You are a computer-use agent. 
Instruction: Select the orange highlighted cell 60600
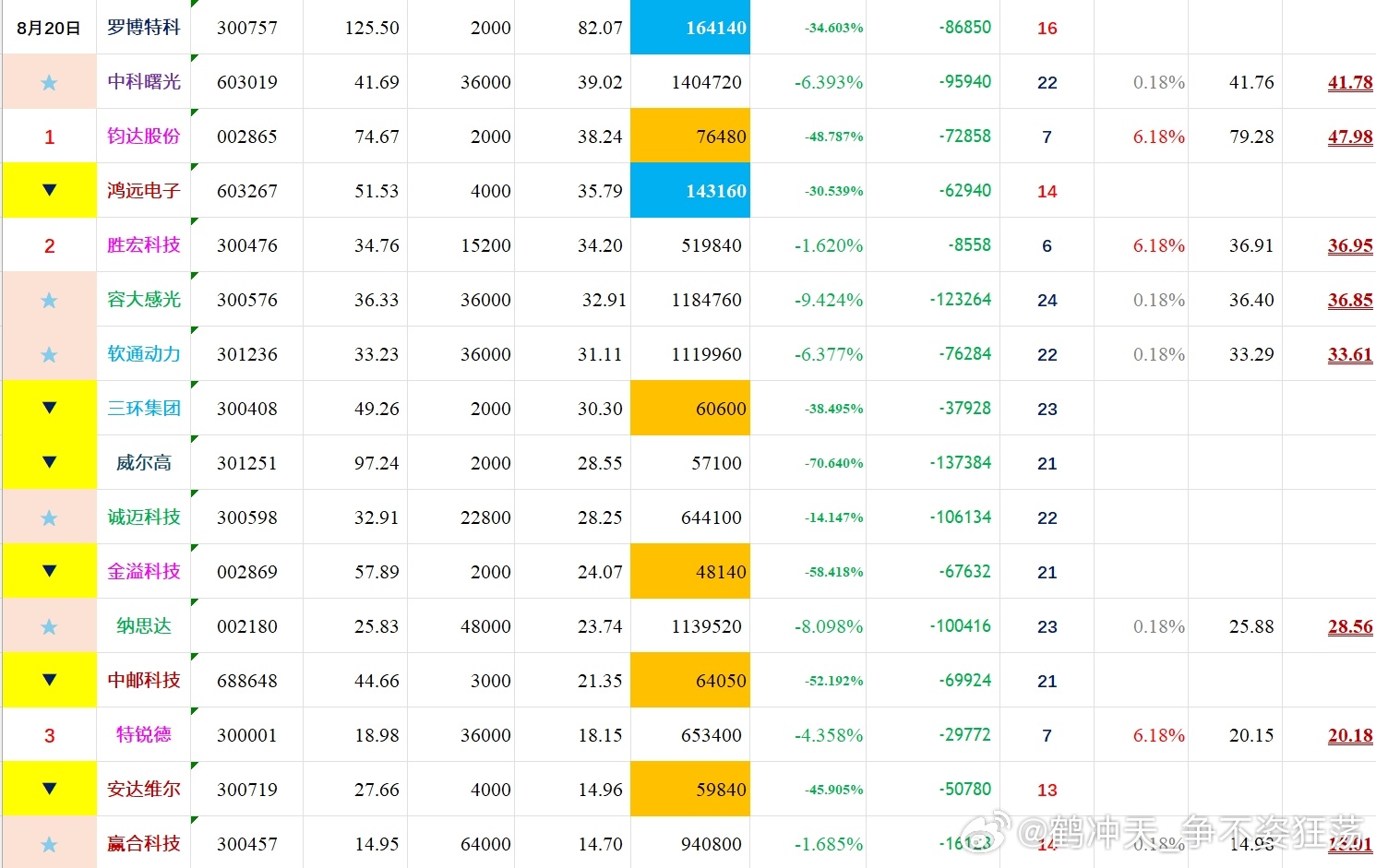(690, 409)
